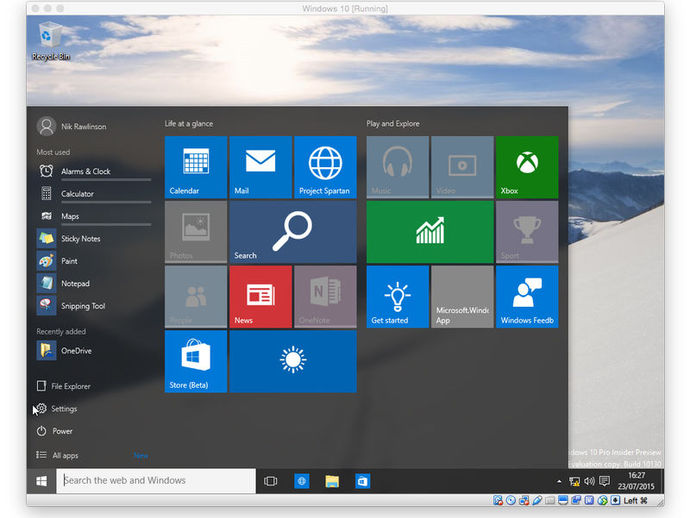690x518 pixels.
Task: Open the green Money chart tile
Action: [430, 232]
